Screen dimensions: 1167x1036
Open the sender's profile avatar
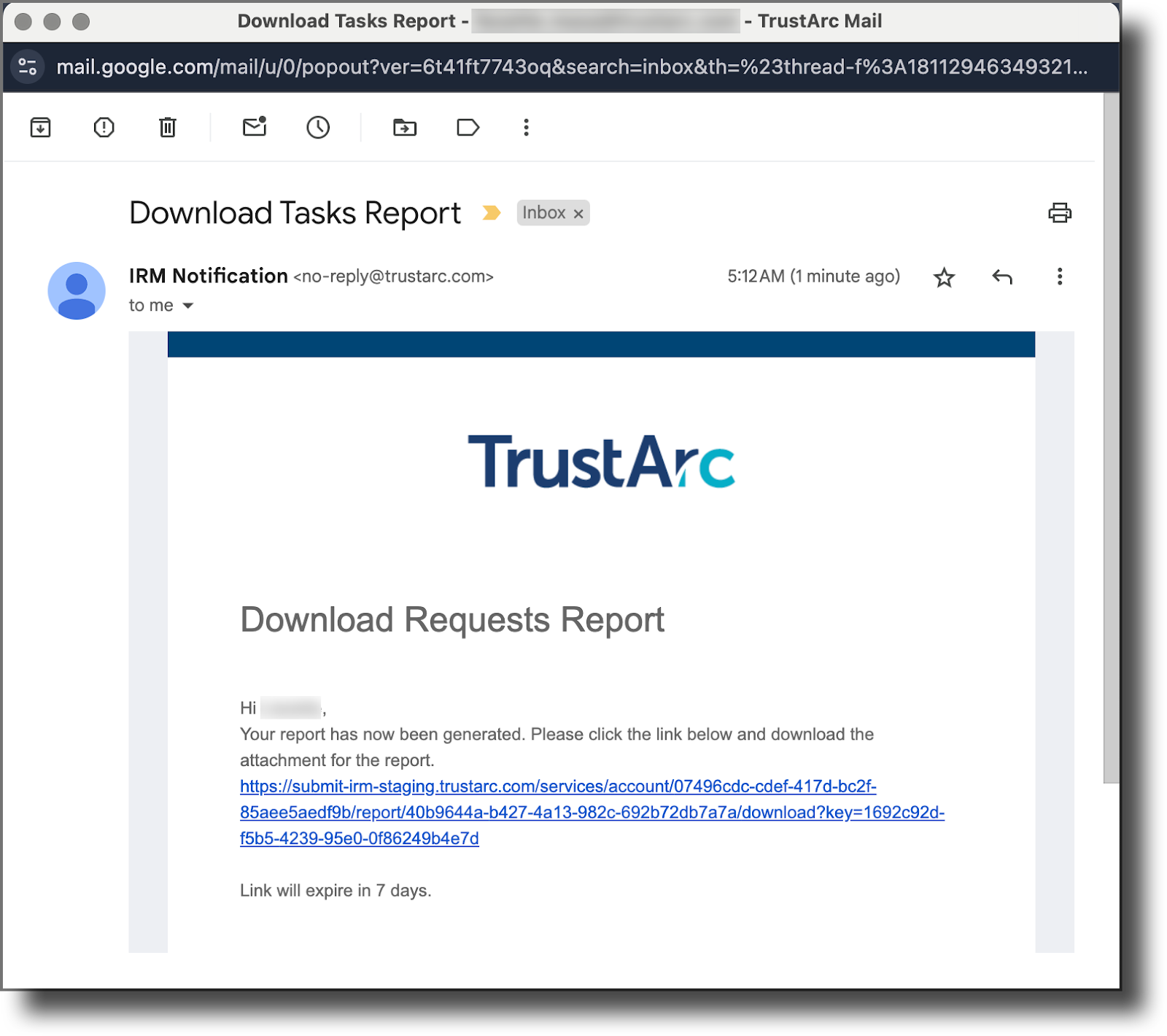76,290
